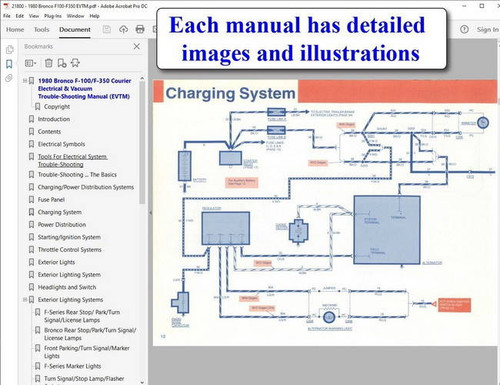Click the bookmark icon beside Headlights and Switch

31,287
